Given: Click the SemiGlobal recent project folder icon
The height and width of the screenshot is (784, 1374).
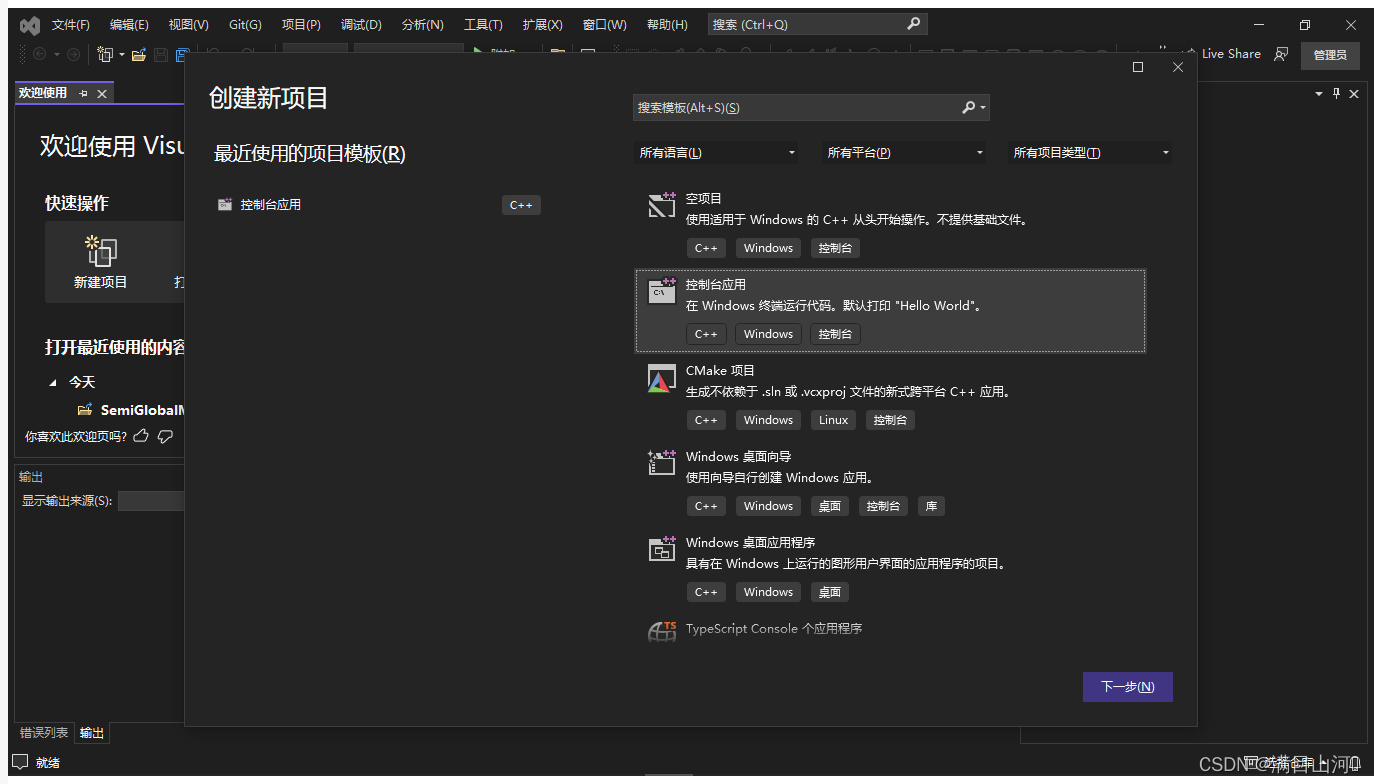Looking at the screenshot, I should (85, 410).
